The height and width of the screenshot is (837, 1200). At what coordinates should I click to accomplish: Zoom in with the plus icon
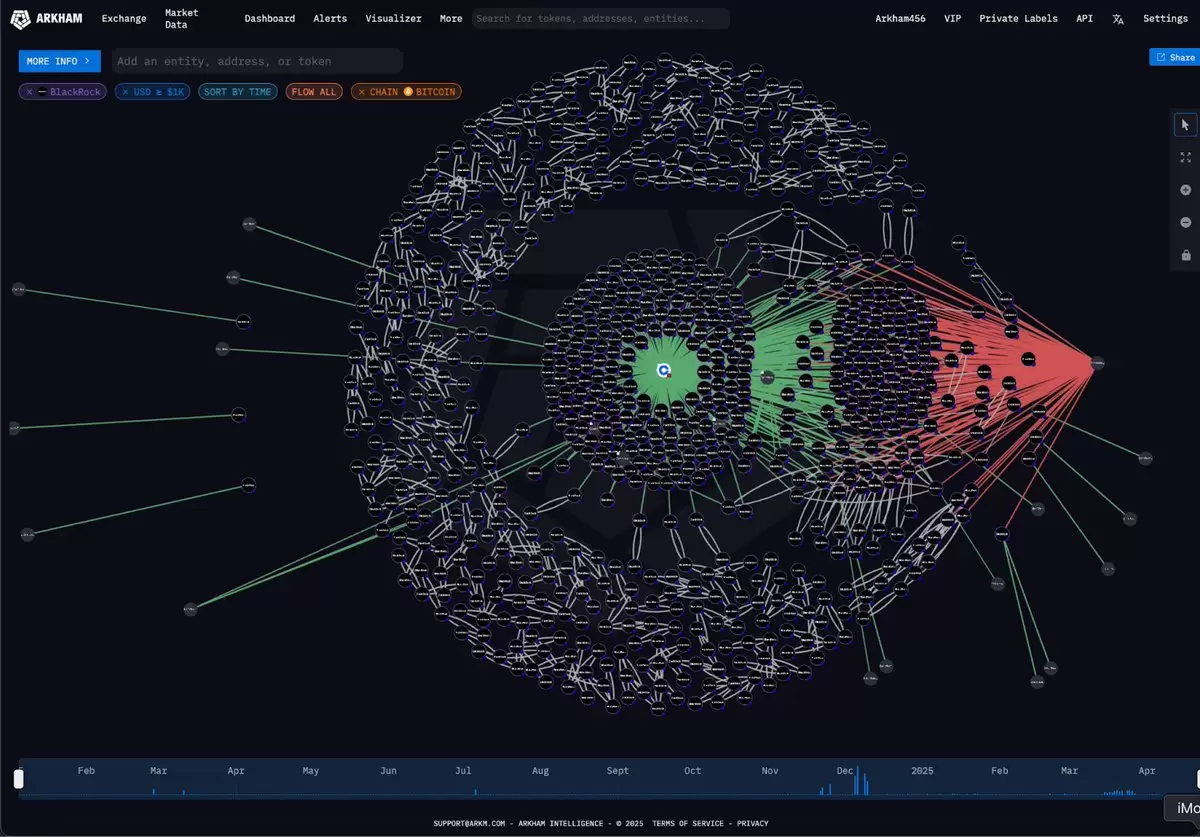(1185, 190)
